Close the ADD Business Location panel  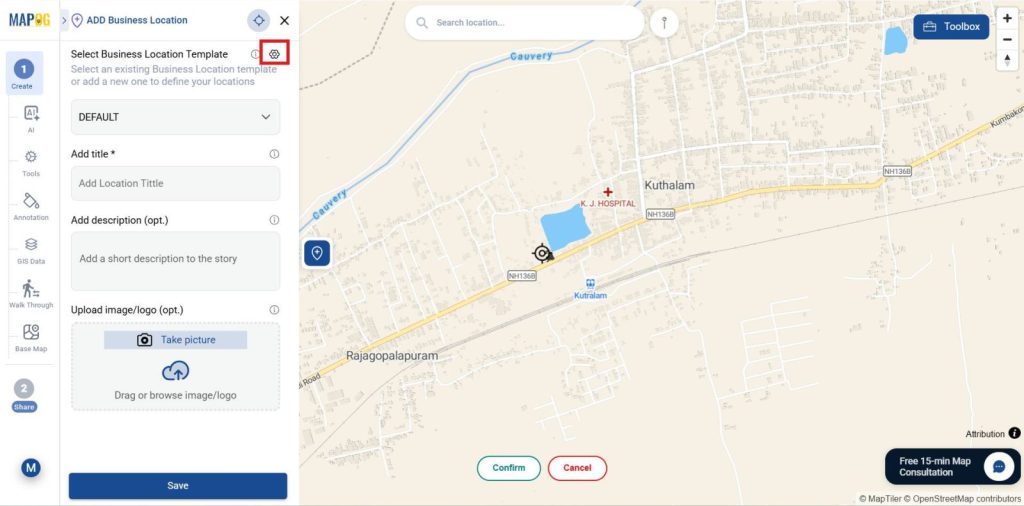(x=285, y=21)
